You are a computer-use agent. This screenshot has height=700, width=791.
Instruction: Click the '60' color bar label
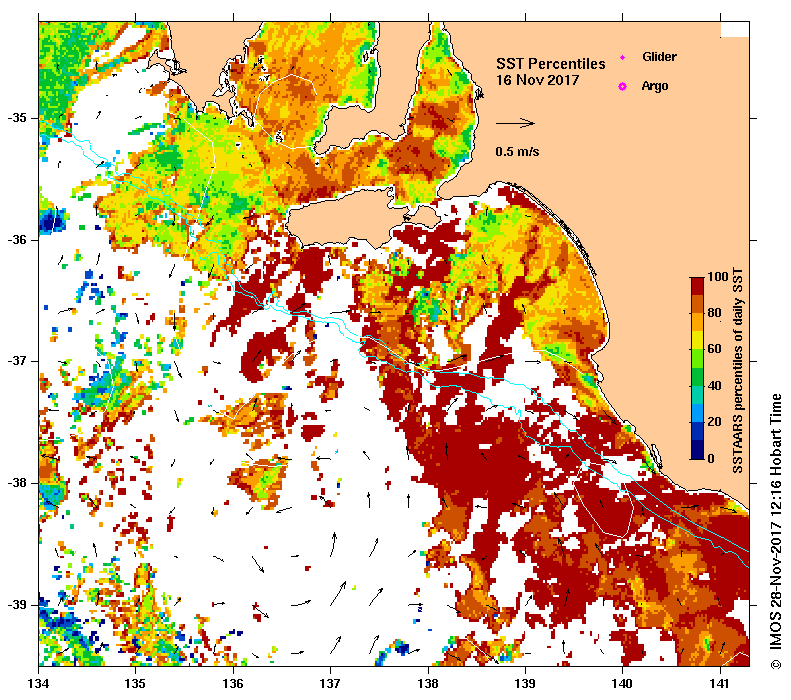(x=714, y=349)
